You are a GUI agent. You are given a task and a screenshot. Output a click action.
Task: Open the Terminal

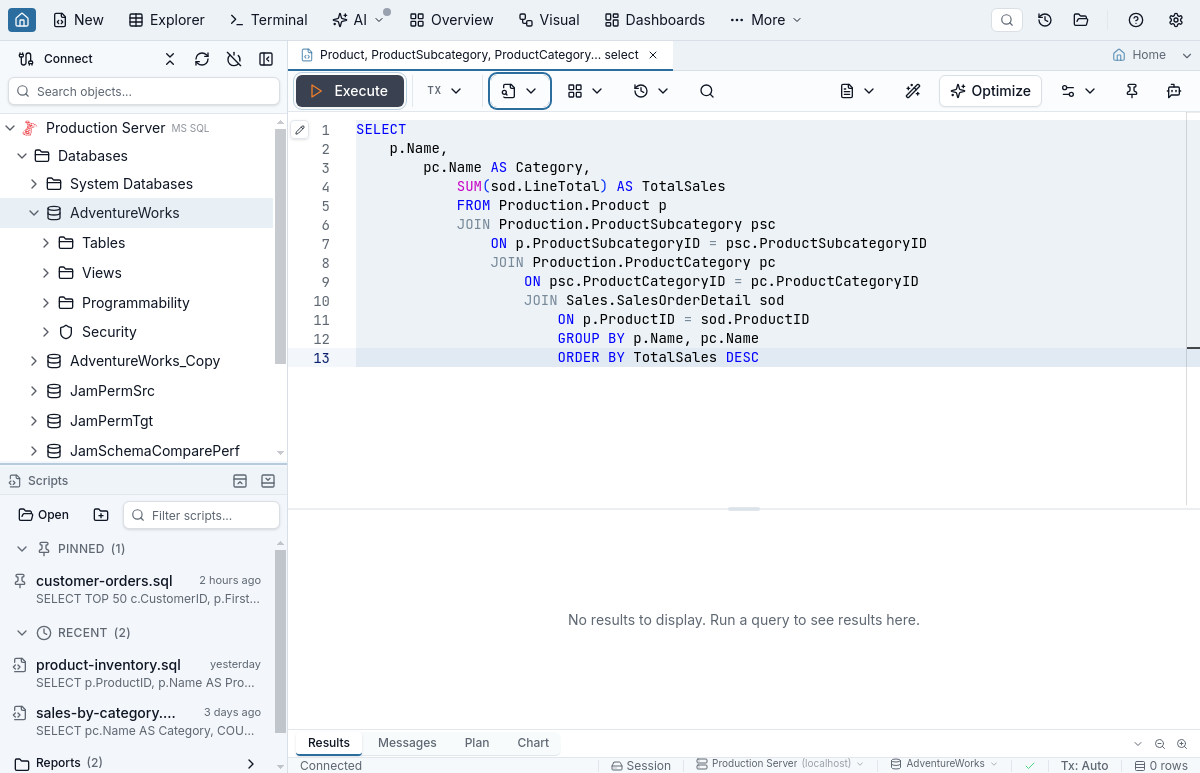tap(268, 20)
